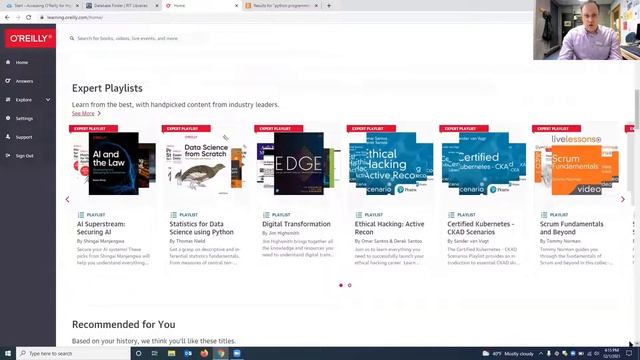Click playlist icon above Scrum Fundamentals
Viewport: 640px width, 360px height.
(544, 215)
